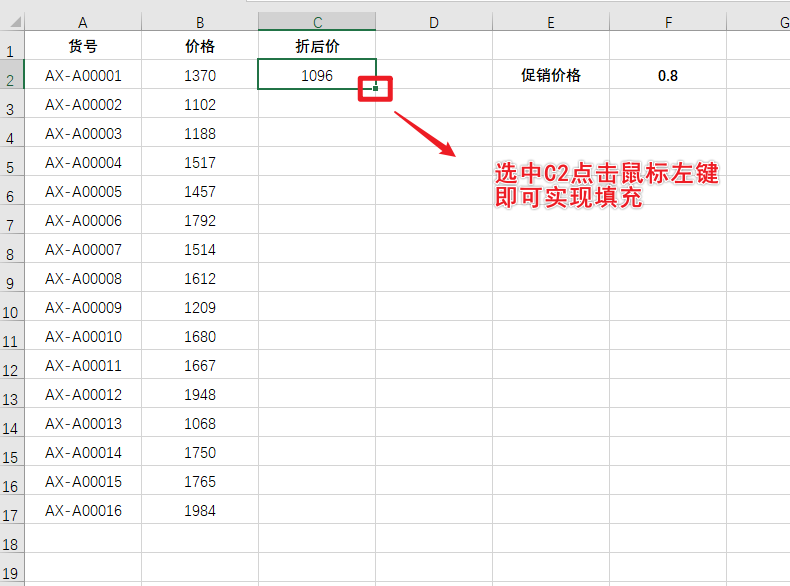Select column C header
This screenshot has height=586, width=790.
click(x=317, y=22)
